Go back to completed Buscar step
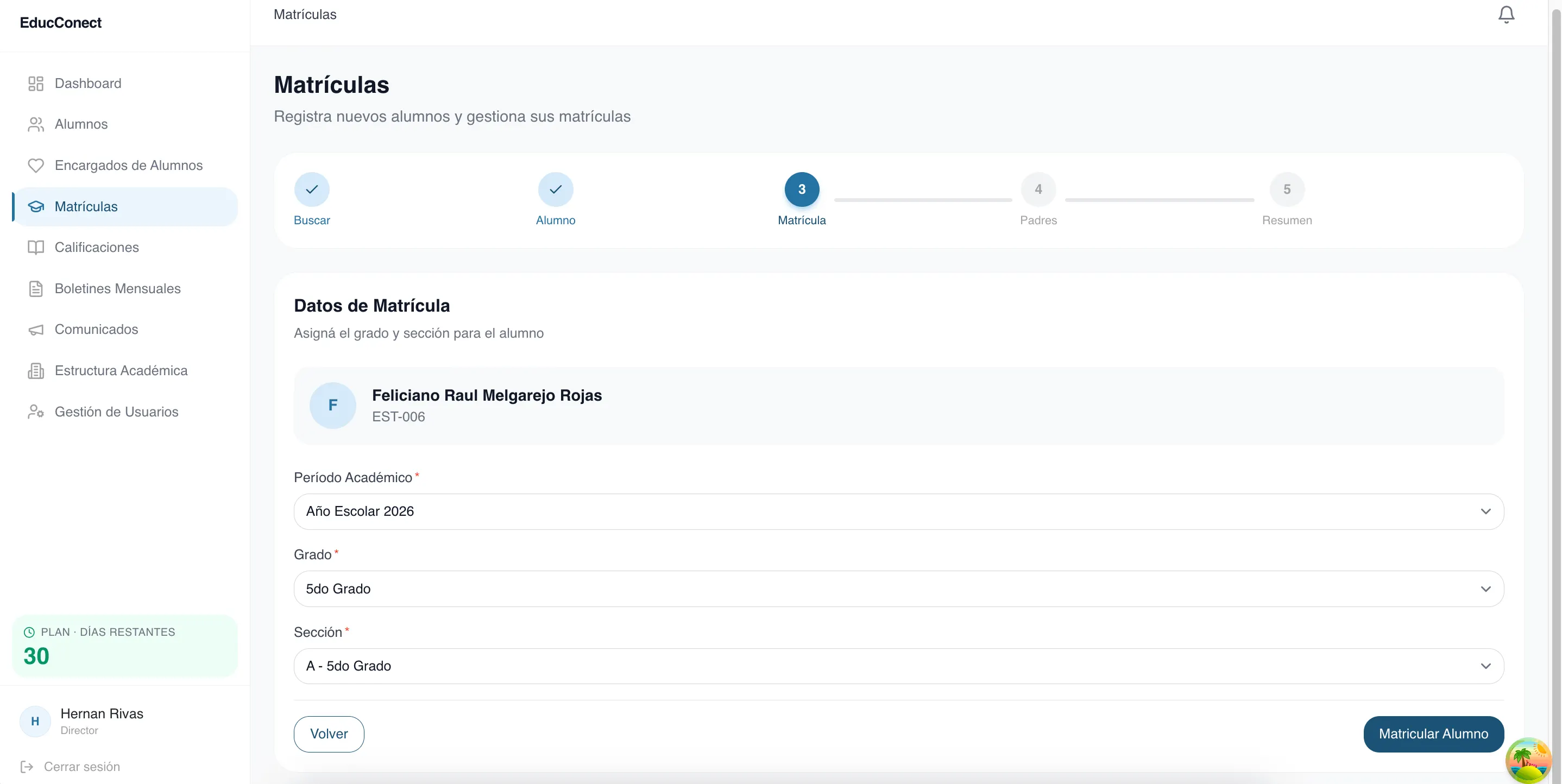1562x784 pixels. point(312,190)
